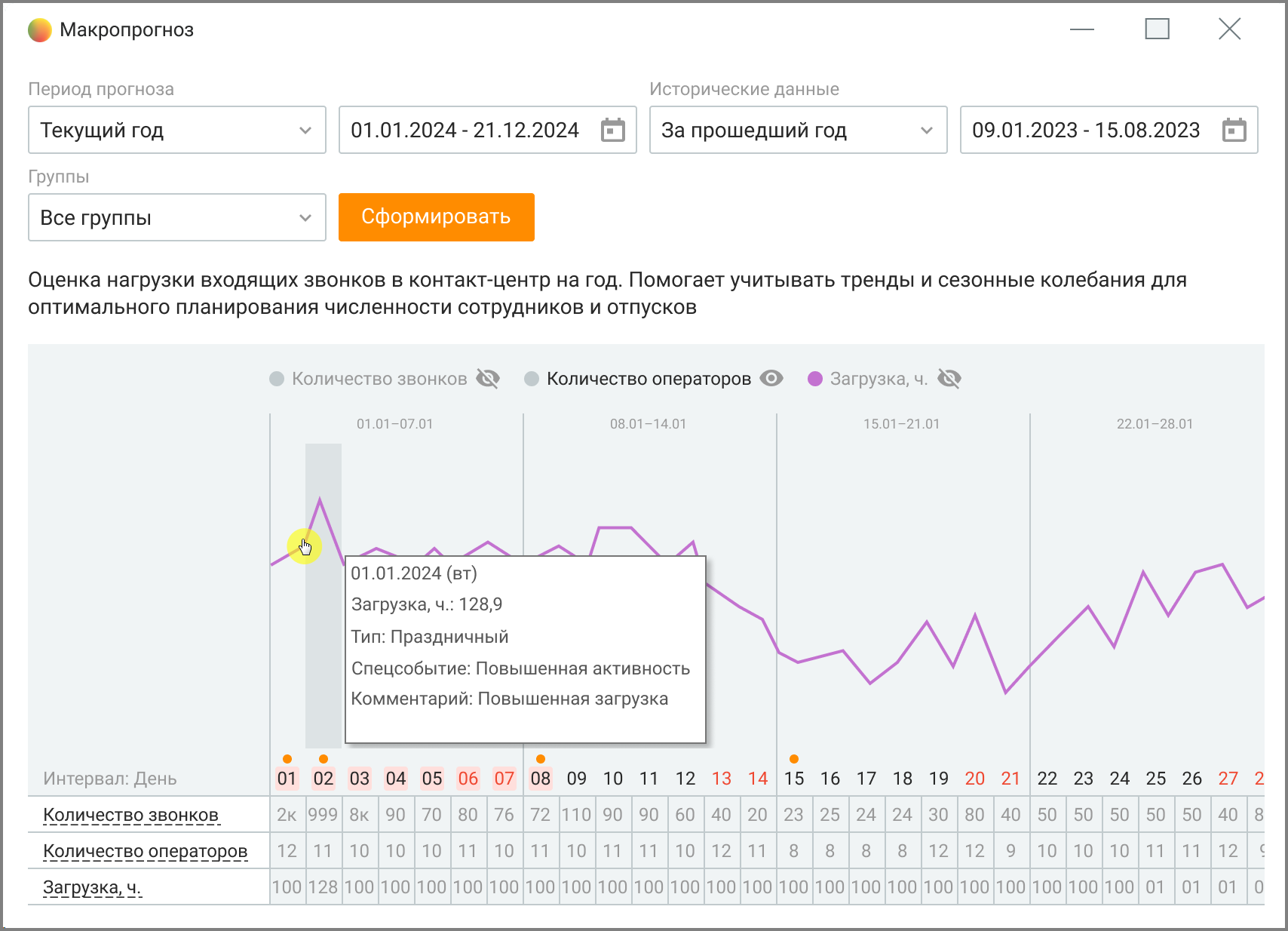Select day 15 on the timeline

pyautogui.click(x=794, y=779)
